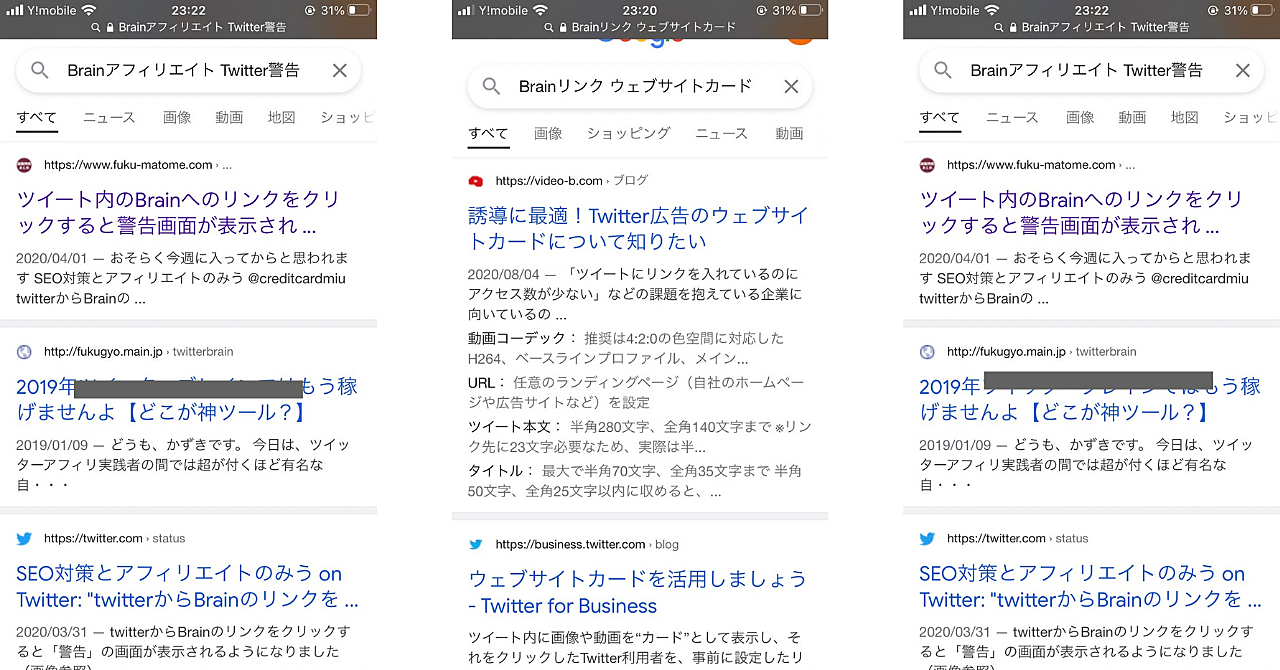This screenshot has height=670, width=1280.
Task: Tap the Wi-Fi status icon in left screenshot
Action: click(x=89, y=10)
